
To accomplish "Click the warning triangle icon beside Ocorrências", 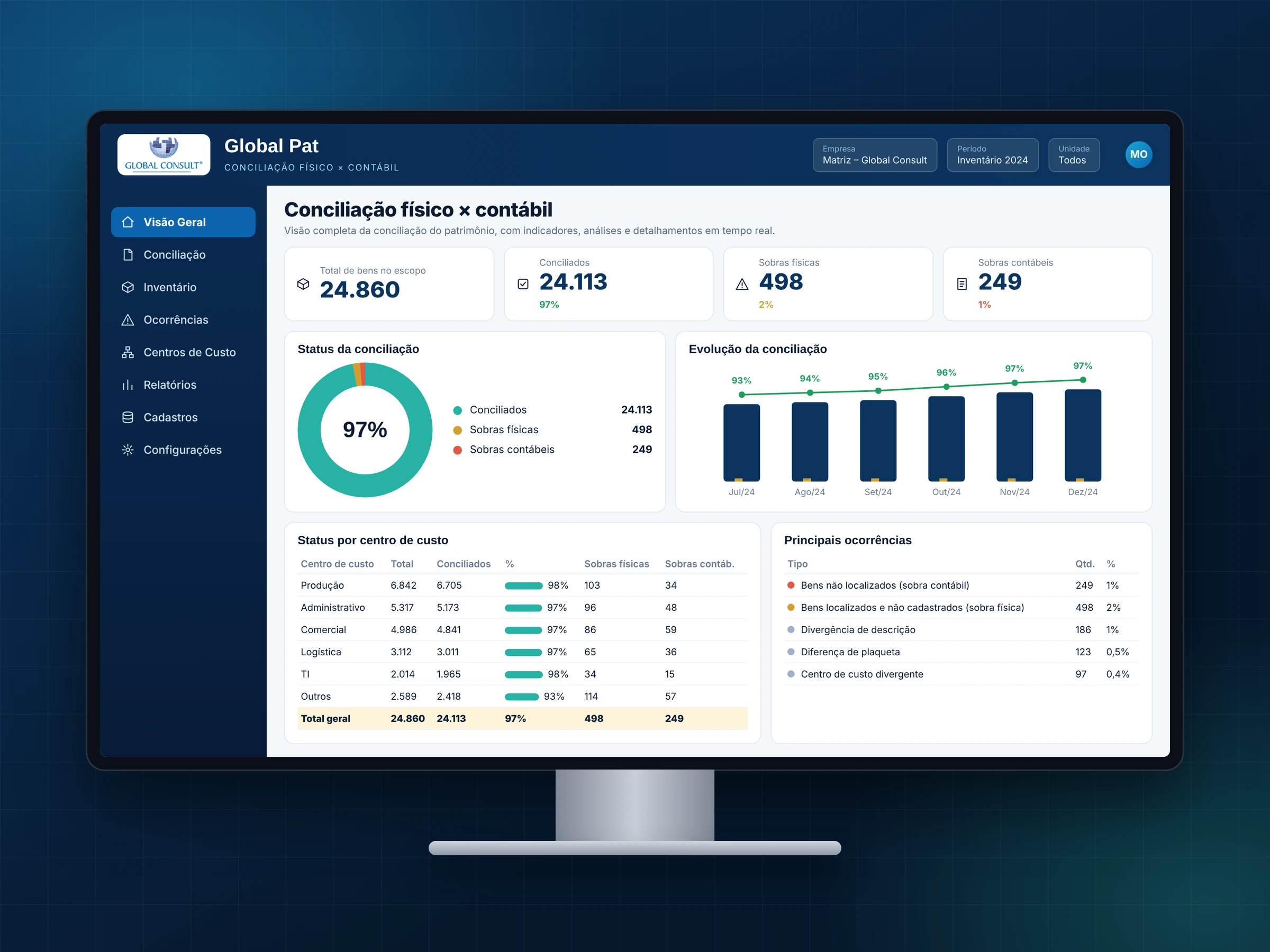I will pos(128,319).
